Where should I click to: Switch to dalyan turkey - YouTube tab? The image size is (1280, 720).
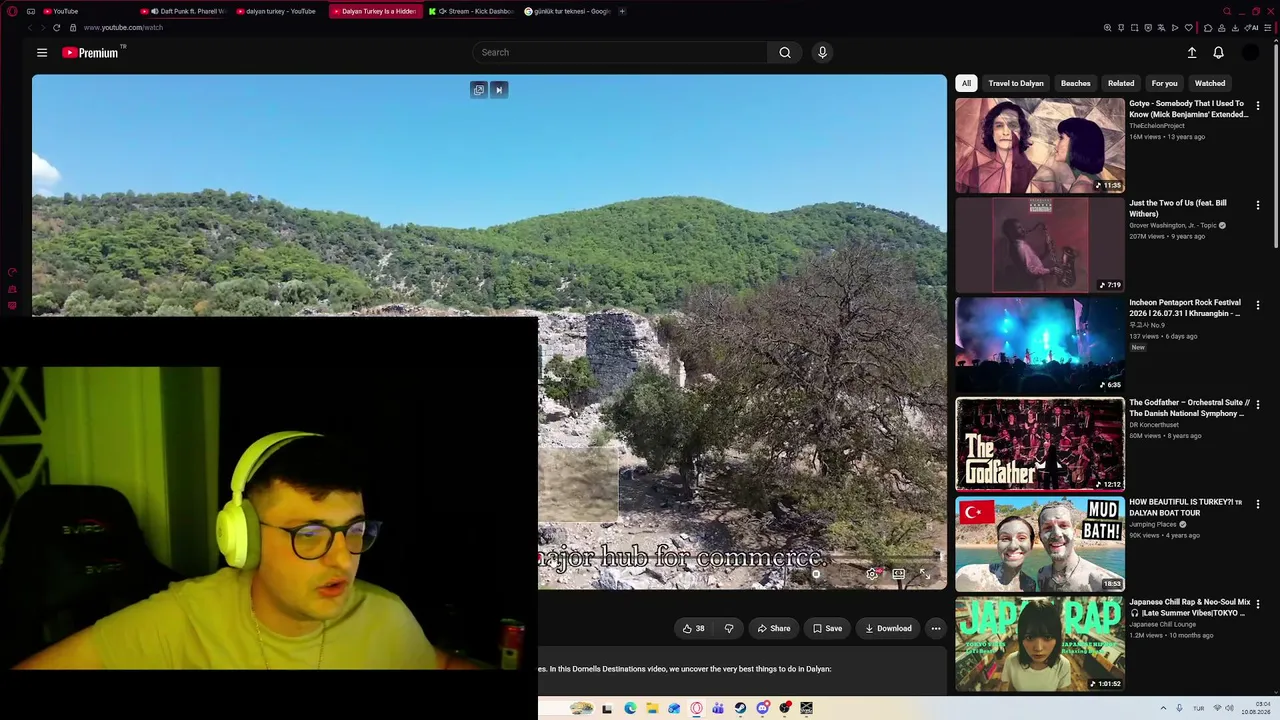[280, 11]
